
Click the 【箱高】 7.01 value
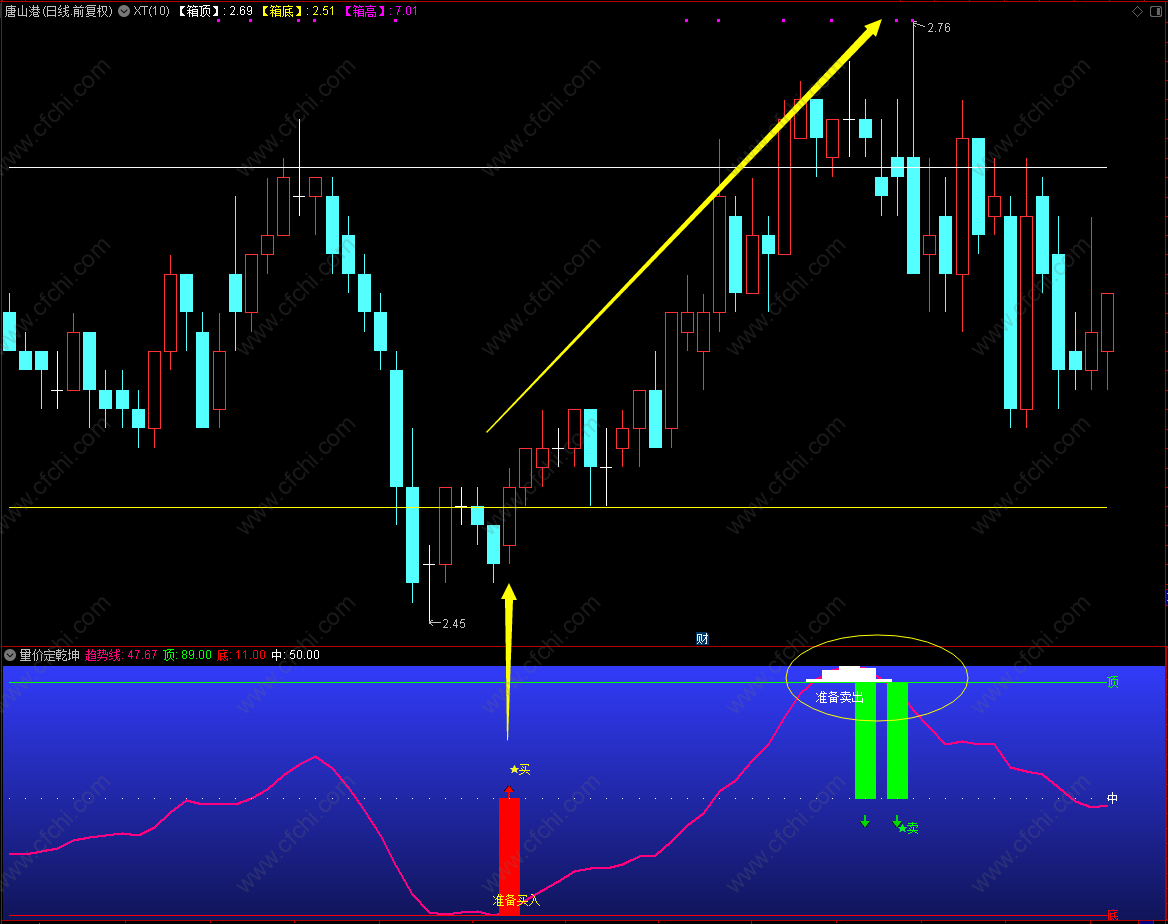[x=380, y=11]
